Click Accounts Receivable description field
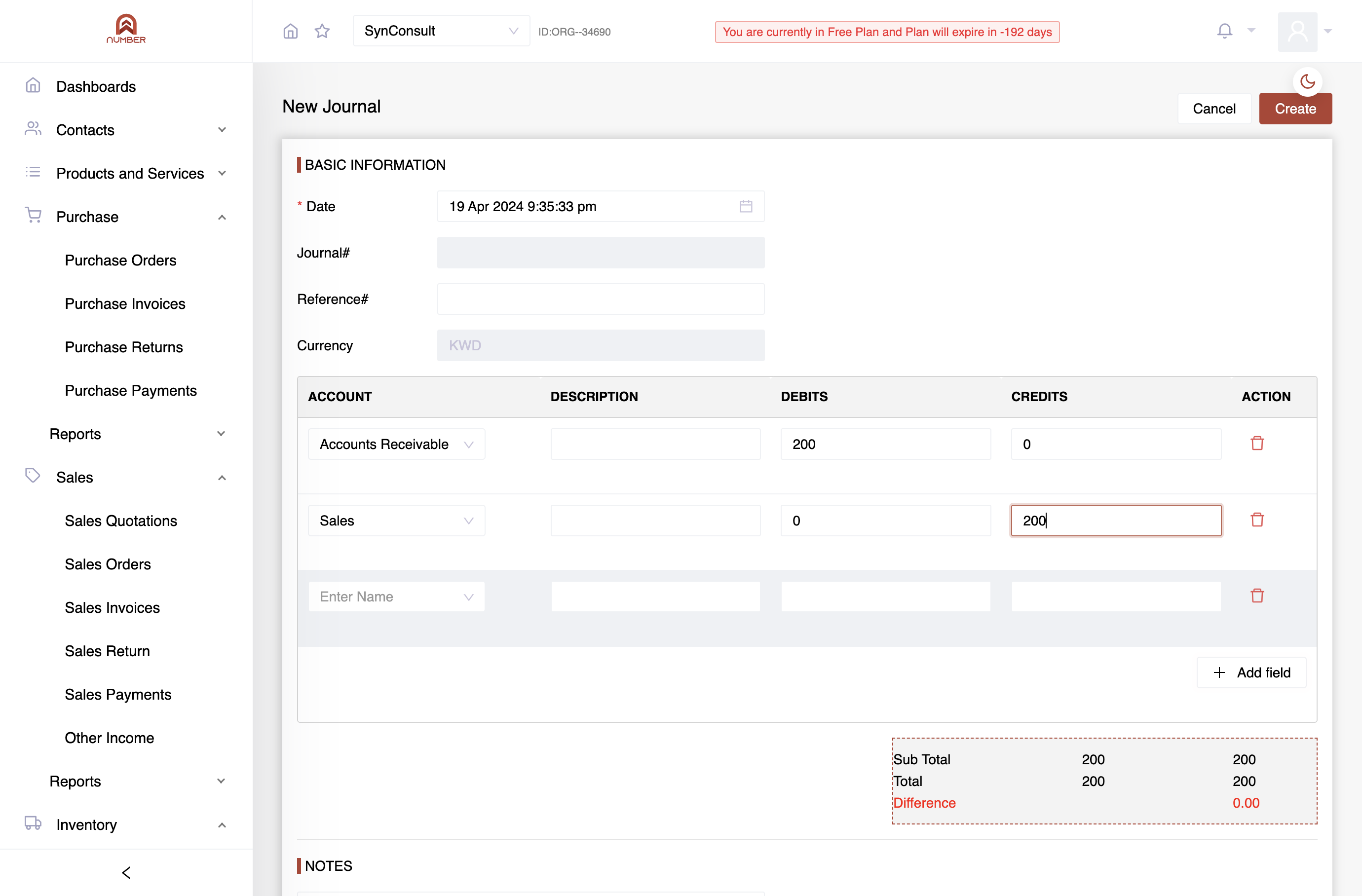This screenshot has height=896, width=1362. (x=655, y=444)
